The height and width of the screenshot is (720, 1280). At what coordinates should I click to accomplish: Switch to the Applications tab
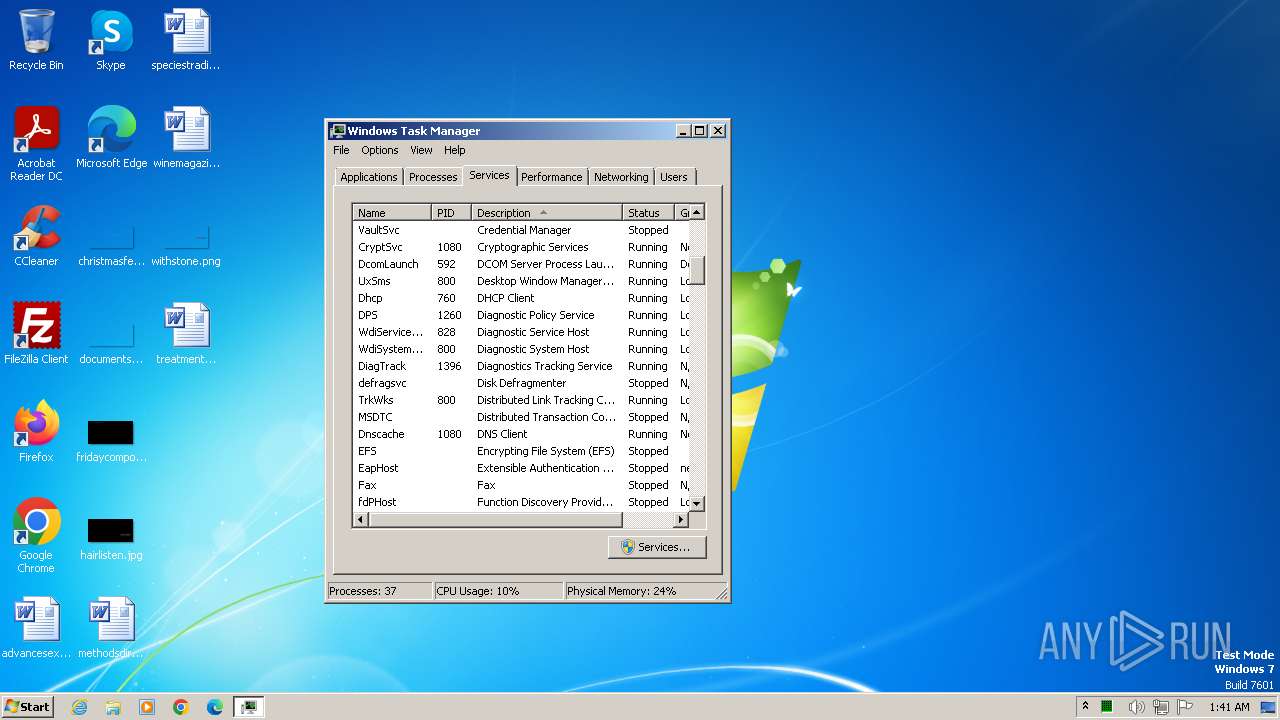tap(369, 177)
